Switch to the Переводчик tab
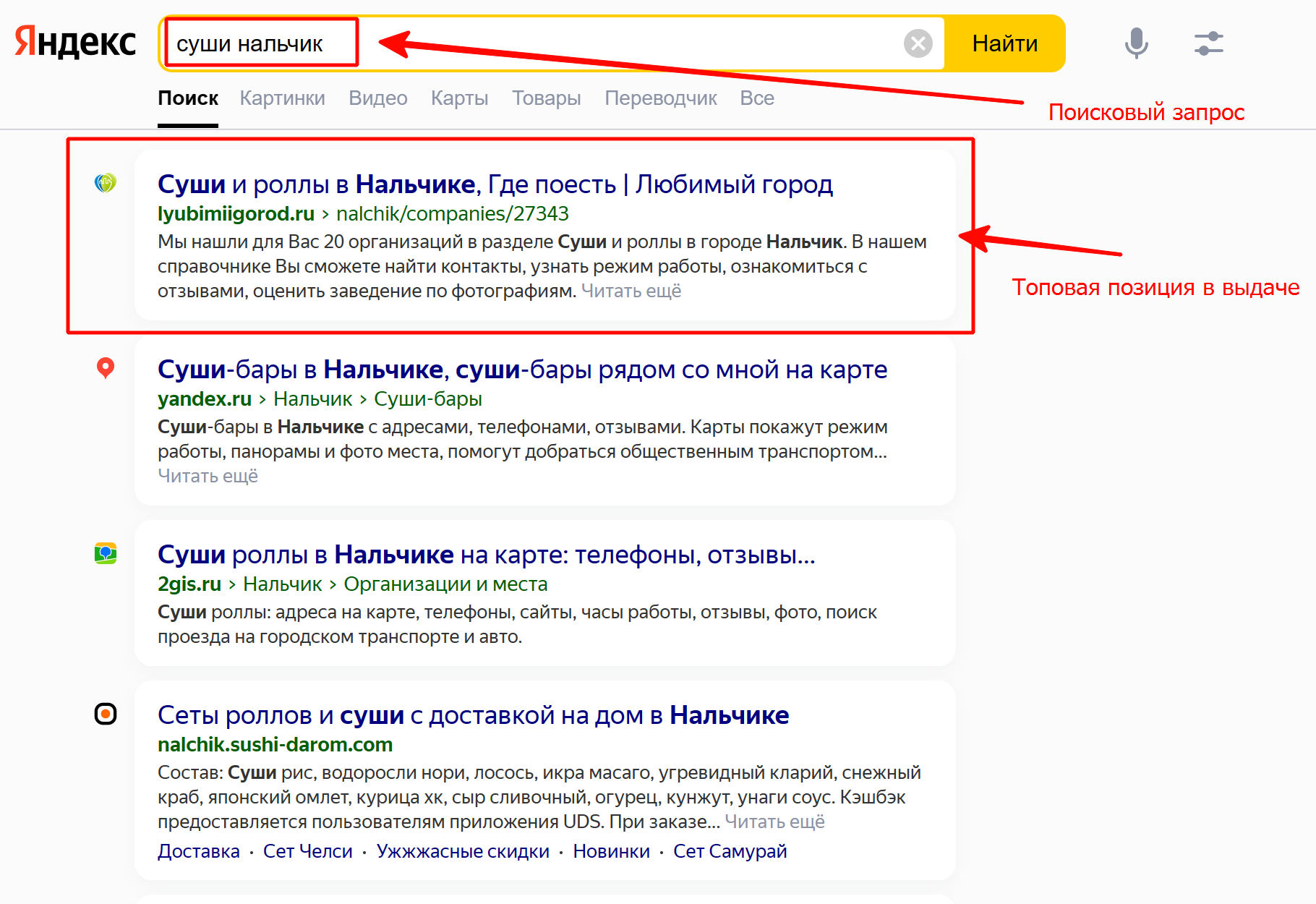Screen dimensions: 1316x904 [x=661, y=98]
